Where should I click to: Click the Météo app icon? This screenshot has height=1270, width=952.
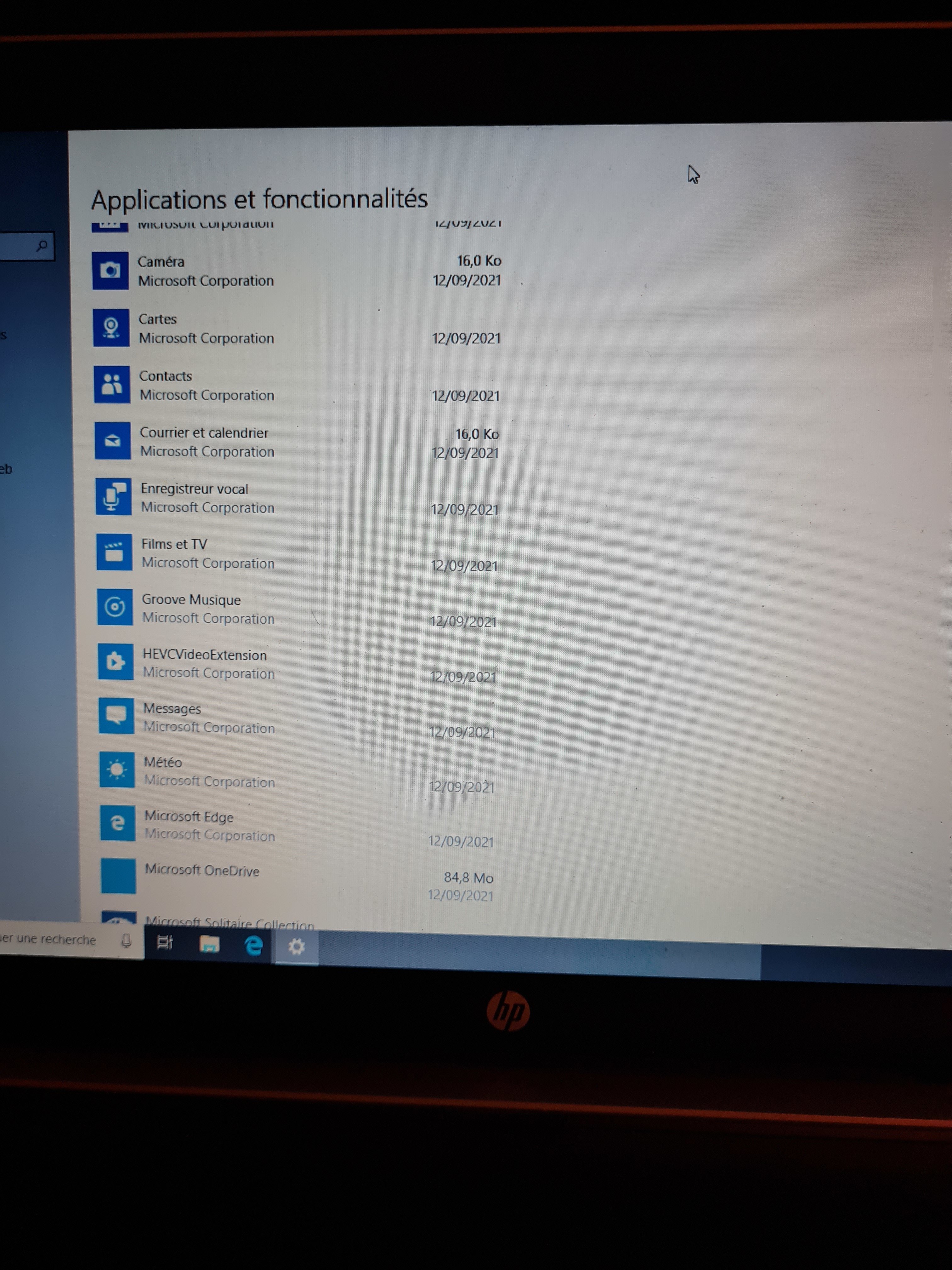[x=117, y=769]
